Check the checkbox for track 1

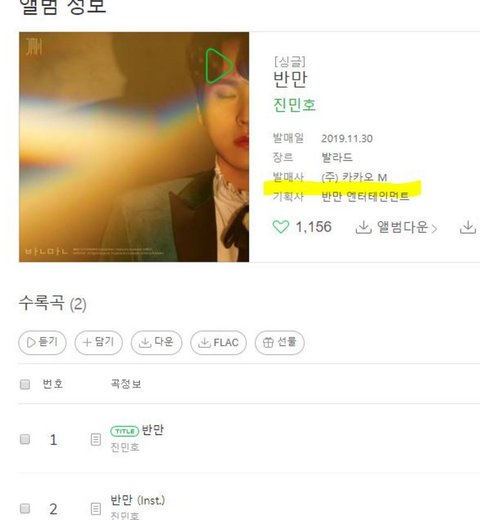pyautogui.click(x=25, y=439)
